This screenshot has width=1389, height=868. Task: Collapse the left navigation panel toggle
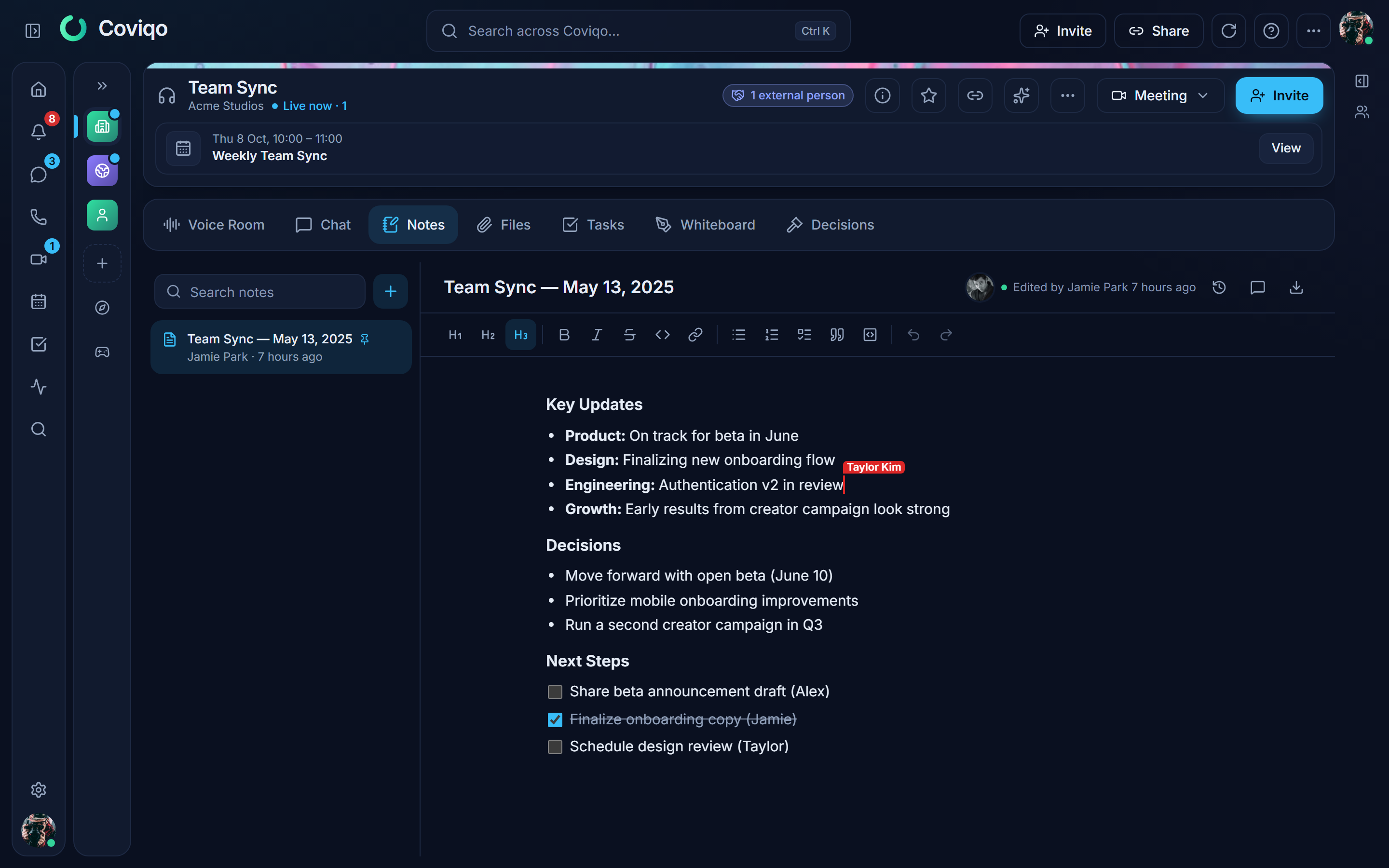point(33,30)
